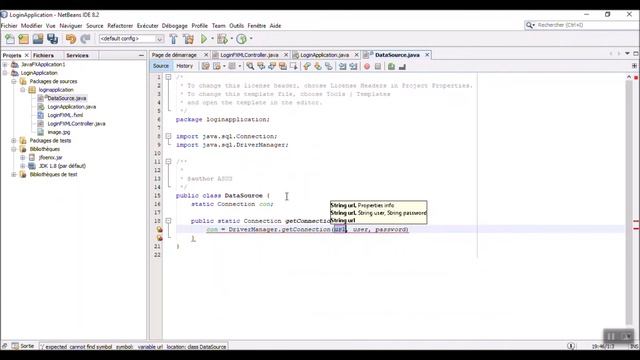The image size is (640, 360).
Task: Click the green Run Project icon
Action: tap(204, 39)
